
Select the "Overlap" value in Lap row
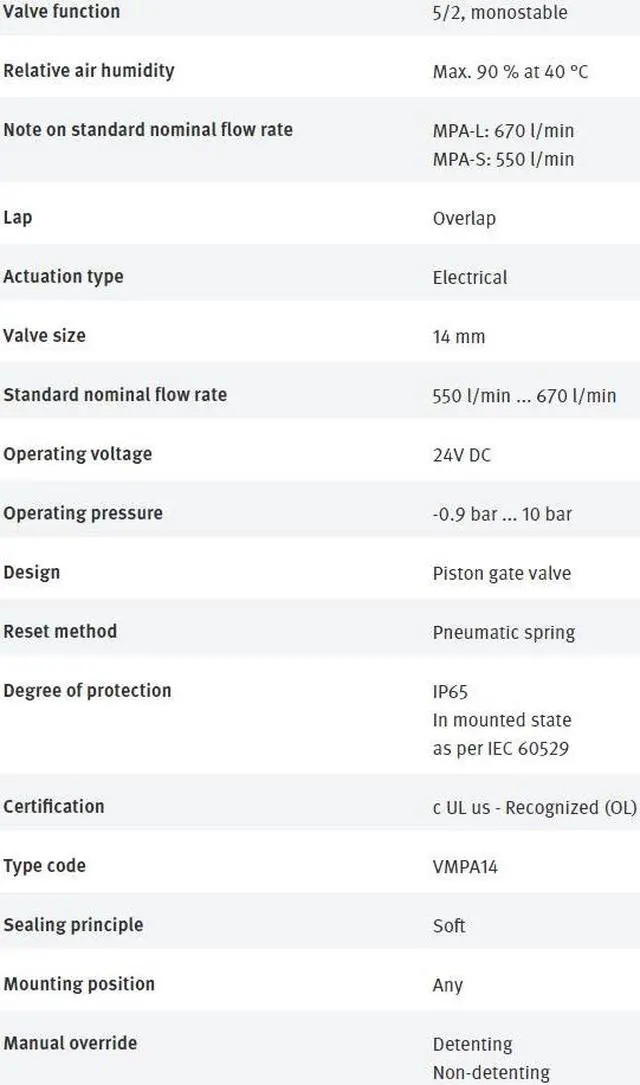pyautogui.click(x=464, y=219)
